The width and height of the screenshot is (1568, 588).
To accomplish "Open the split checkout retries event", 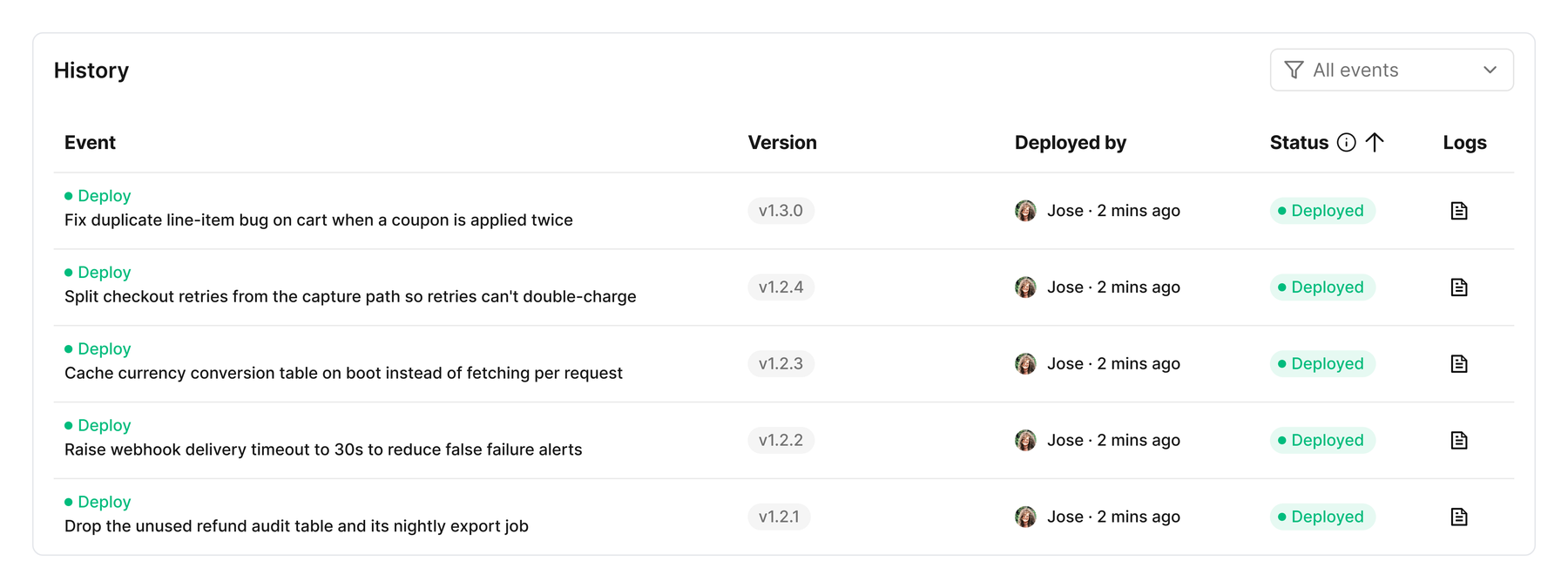I will tap(350, 297).
